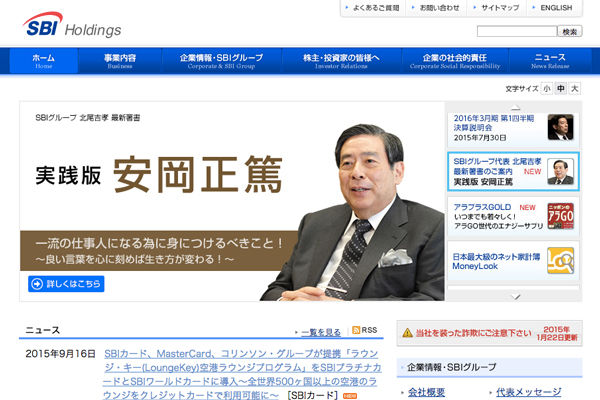Click the 2015年9月16日 news date
The image size is (600, 400).
pyautogui.click(x=60, y=354)
